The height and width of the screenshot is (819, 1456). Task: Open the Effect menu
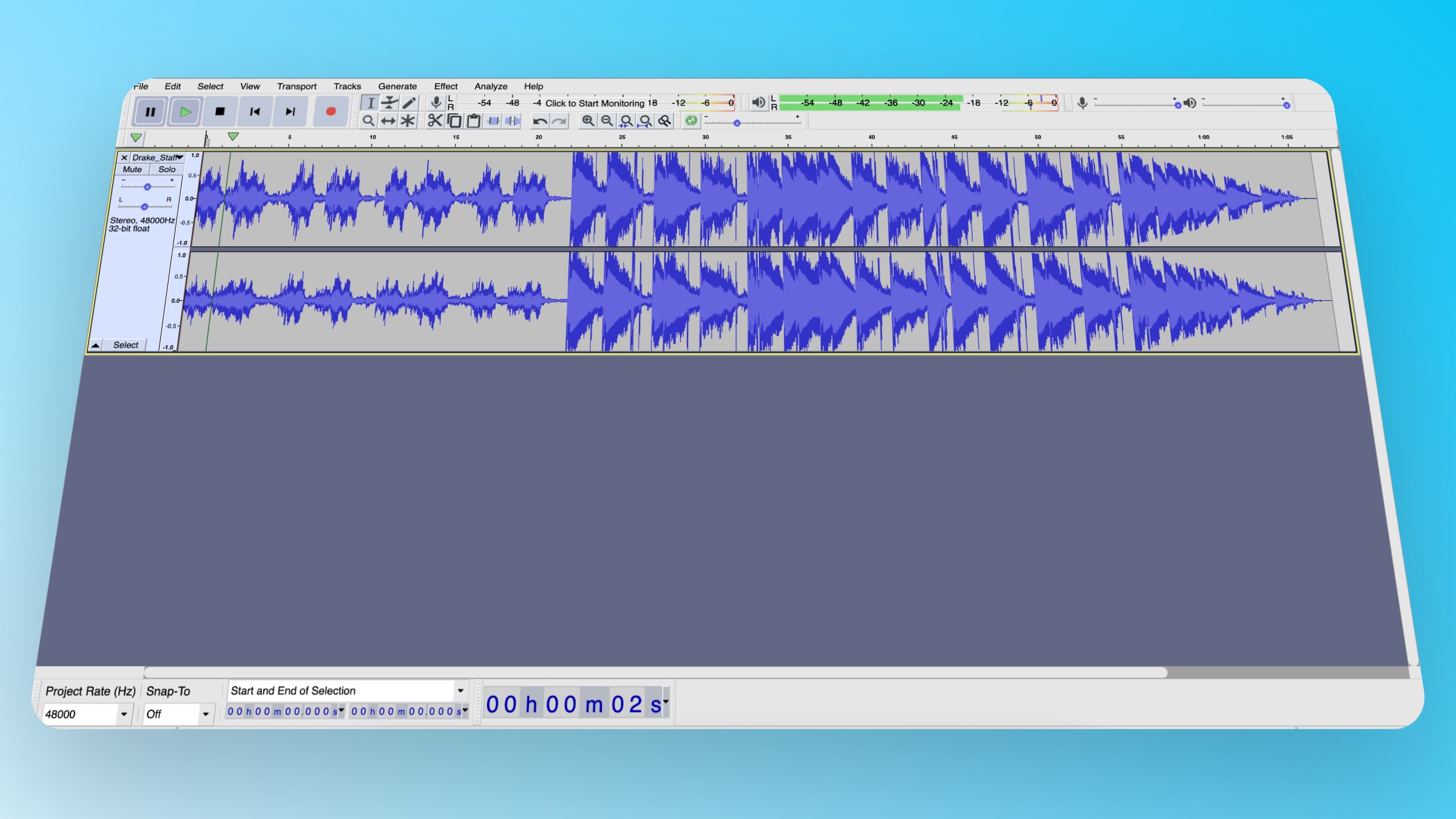445,86
